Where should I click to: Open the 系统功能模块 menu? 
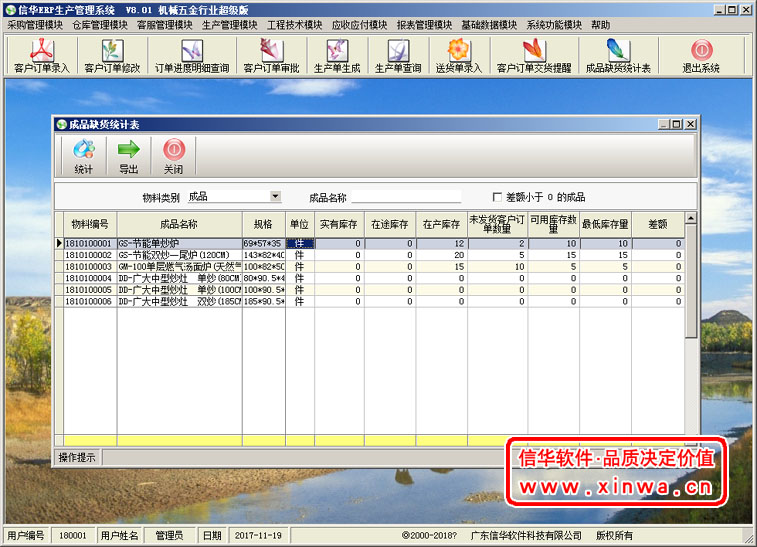(555, 25)
